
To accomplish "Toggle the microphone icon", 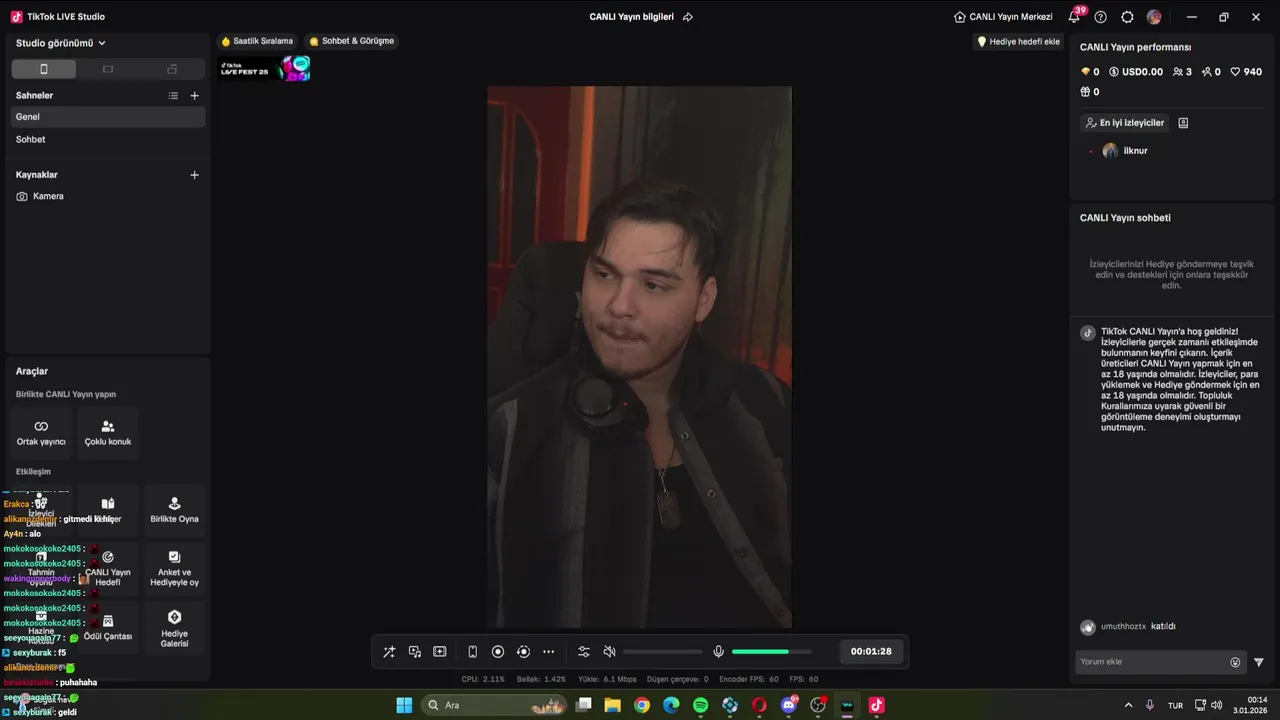I will click(x=718, y=652).
